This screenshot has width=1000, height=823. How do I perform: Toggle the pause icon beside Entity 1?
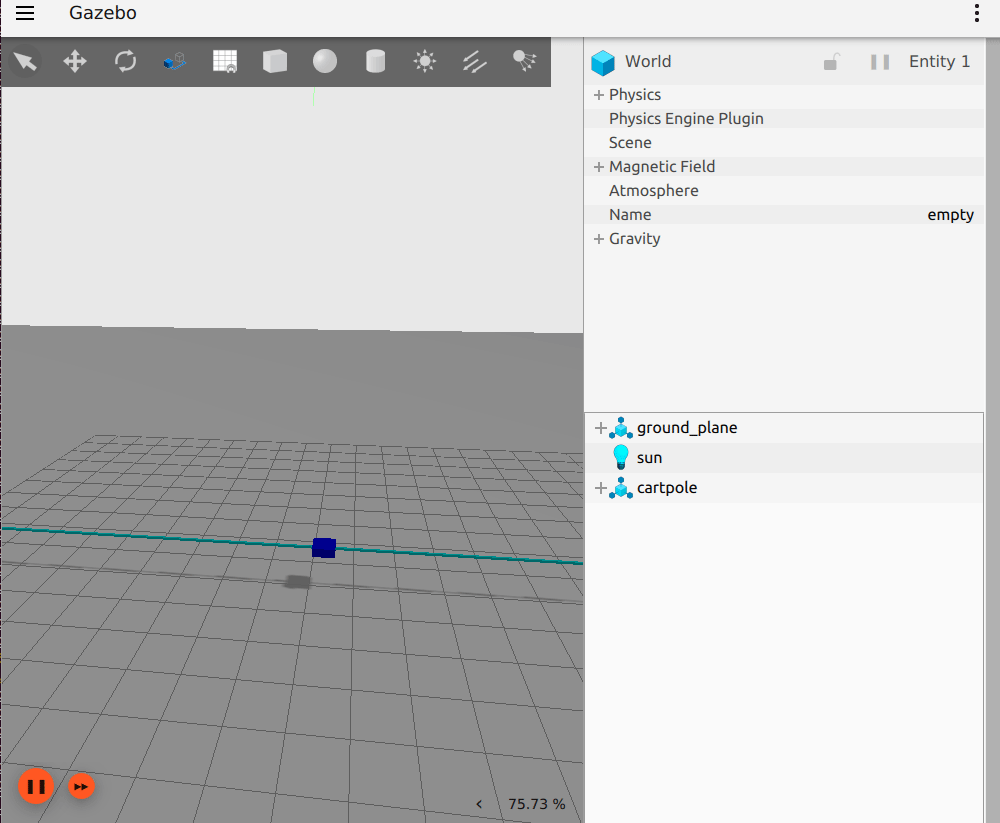(x=879, y=61)
